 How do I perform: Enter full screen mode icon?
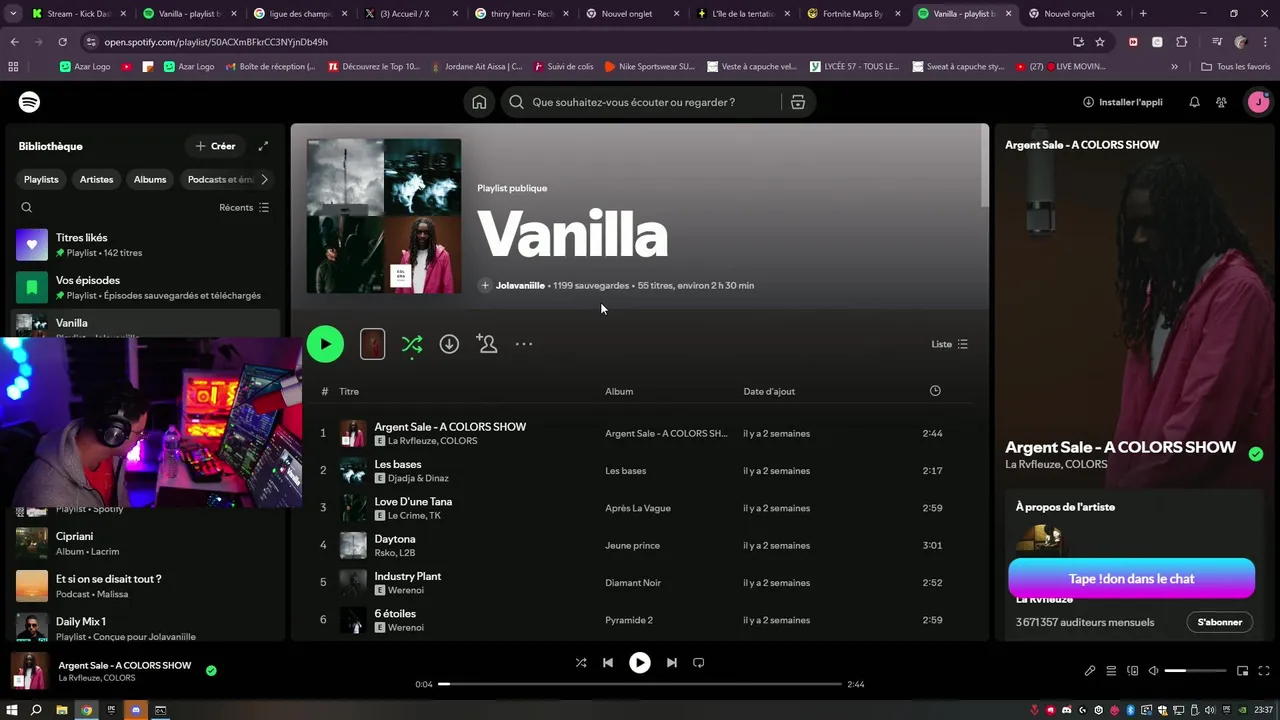coord(1264,671)
